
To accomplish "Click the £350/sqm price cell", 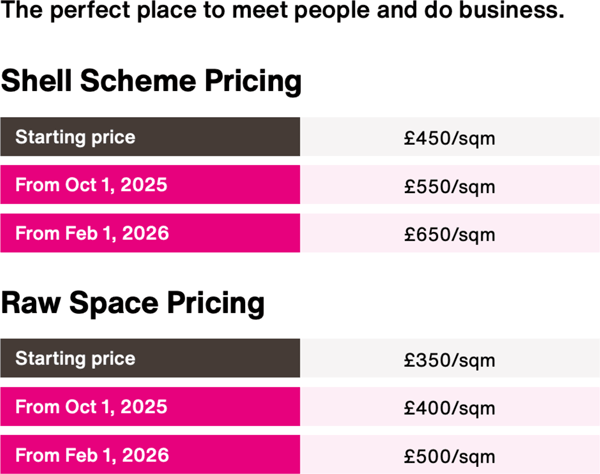I will [x=450, y=359].
